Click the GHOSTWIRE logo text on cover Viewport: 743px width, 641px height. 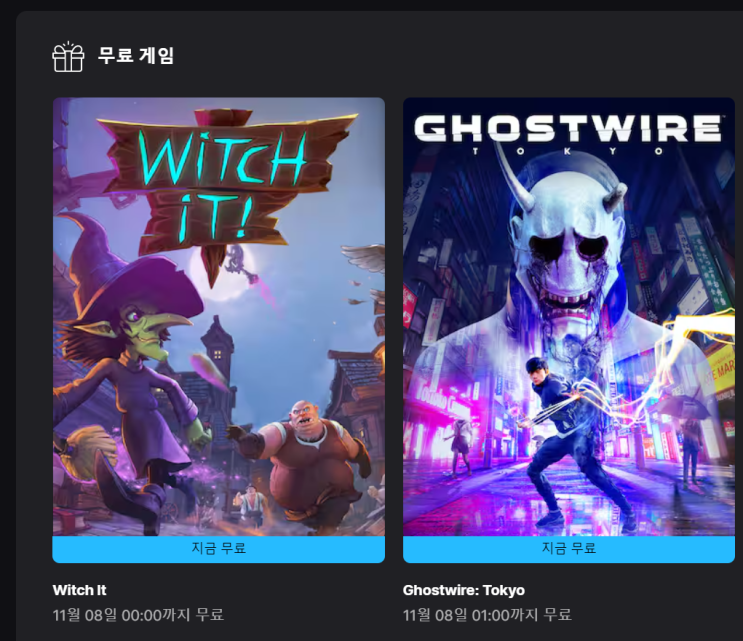click(x=568, y=128)
